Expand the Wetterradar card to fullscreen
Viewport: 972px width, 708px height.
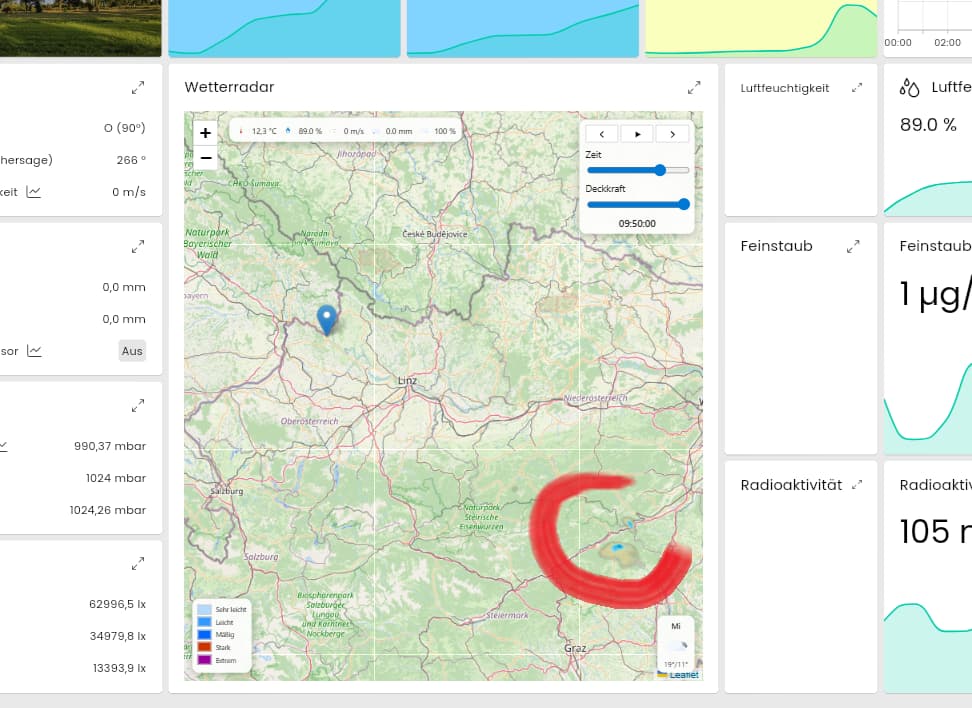694,88
